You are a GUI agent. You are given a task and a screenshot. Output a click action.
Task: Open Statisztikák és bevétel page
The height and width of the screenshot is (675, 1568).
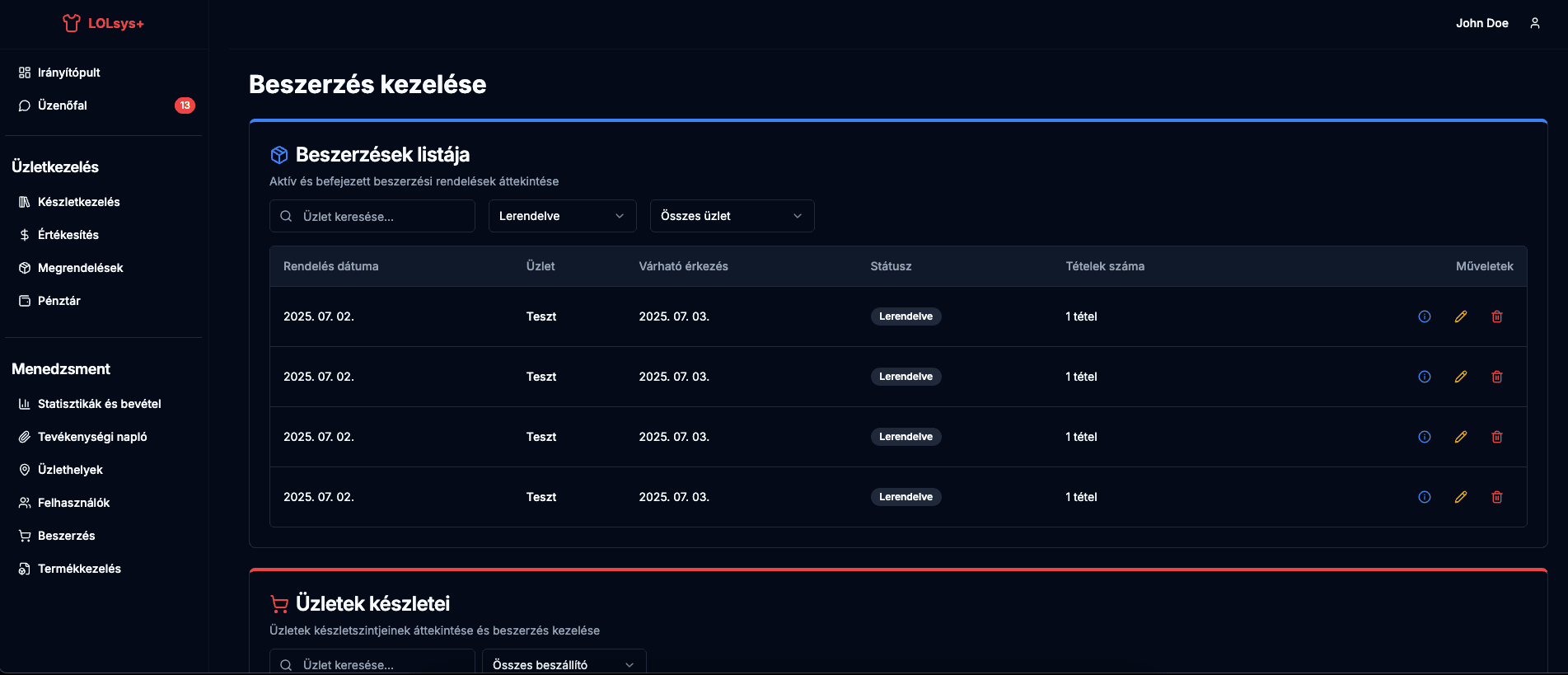click(x=99, y=404)
